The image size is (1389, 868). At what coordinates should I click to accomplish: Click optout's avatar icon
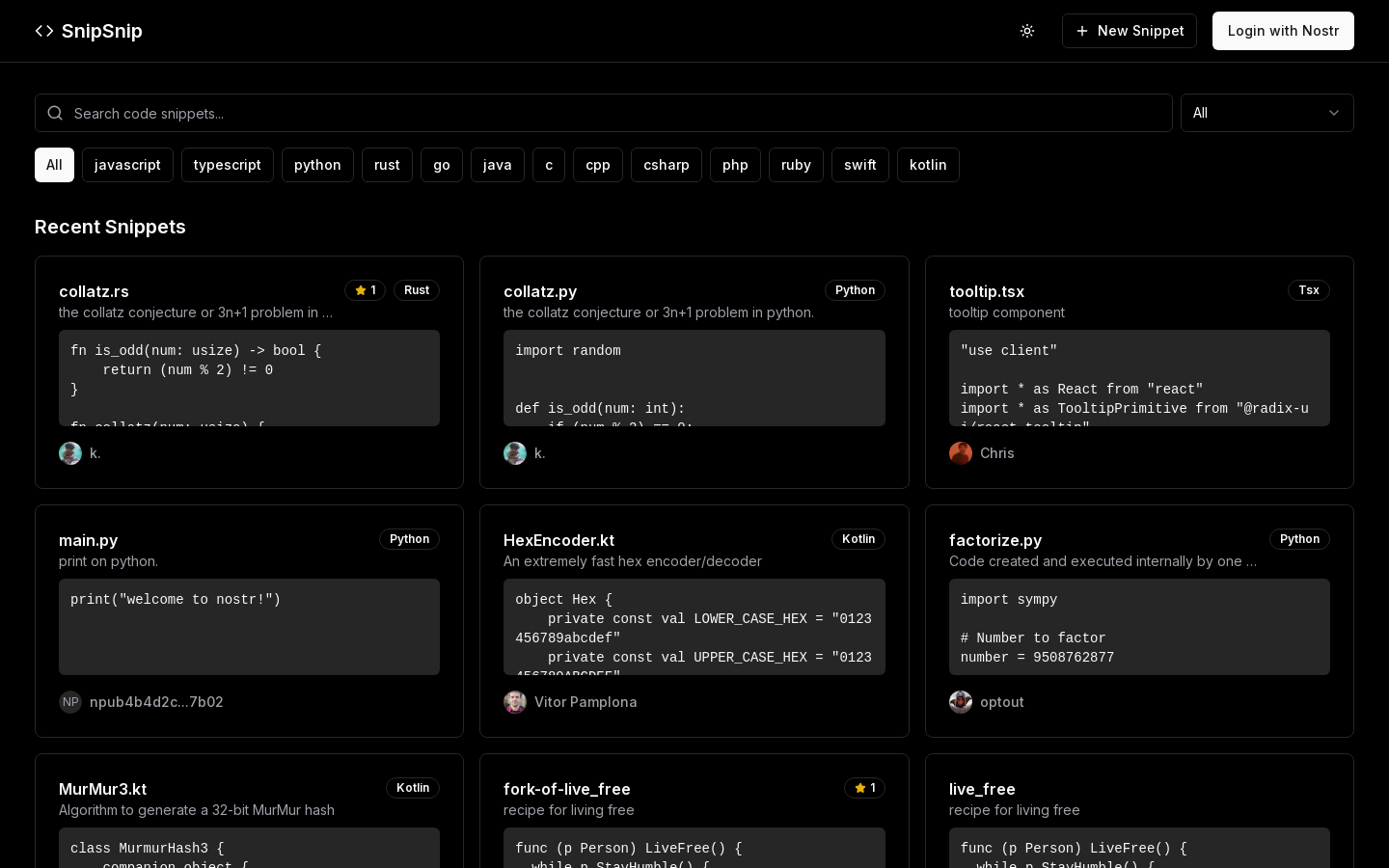961,702
